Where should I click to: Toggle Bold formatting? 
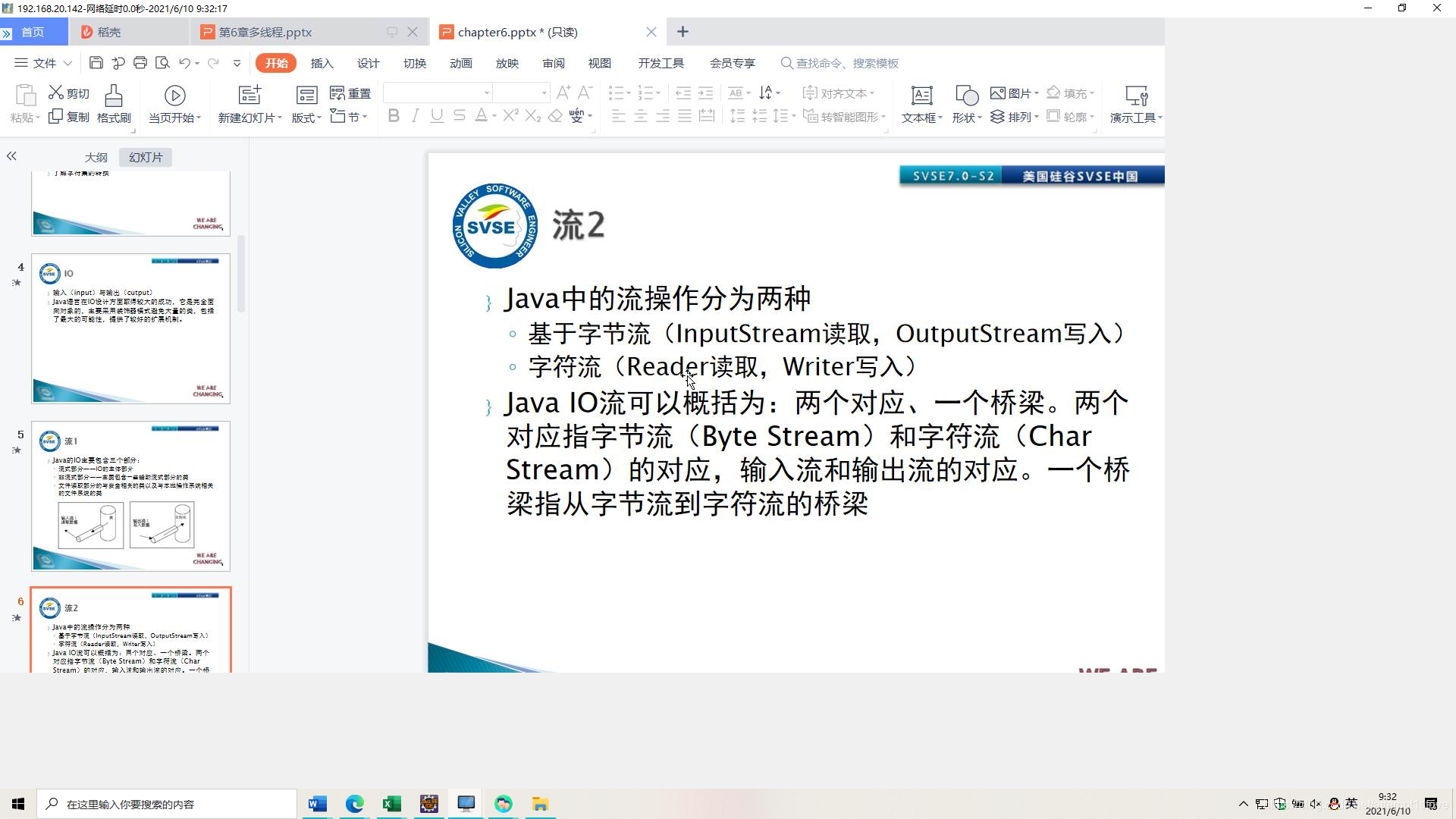coord(393,115)
